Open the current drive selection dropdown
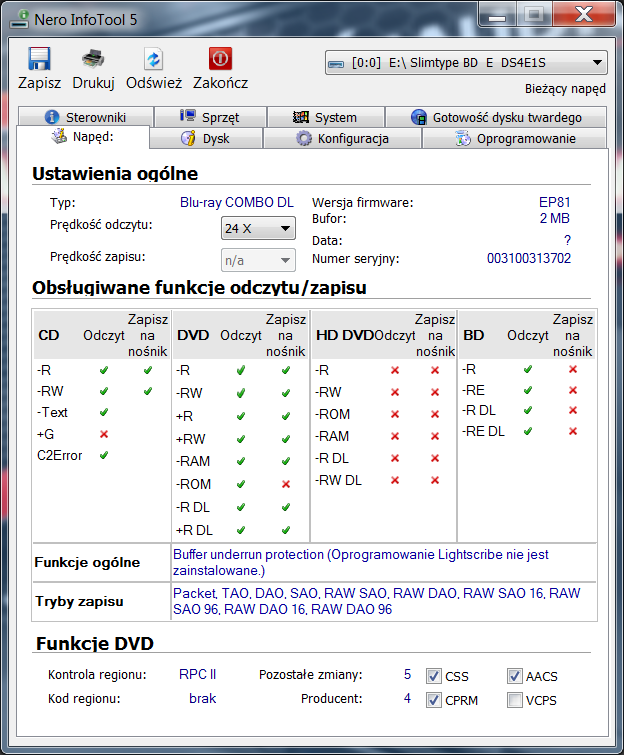 pos(466,63)
